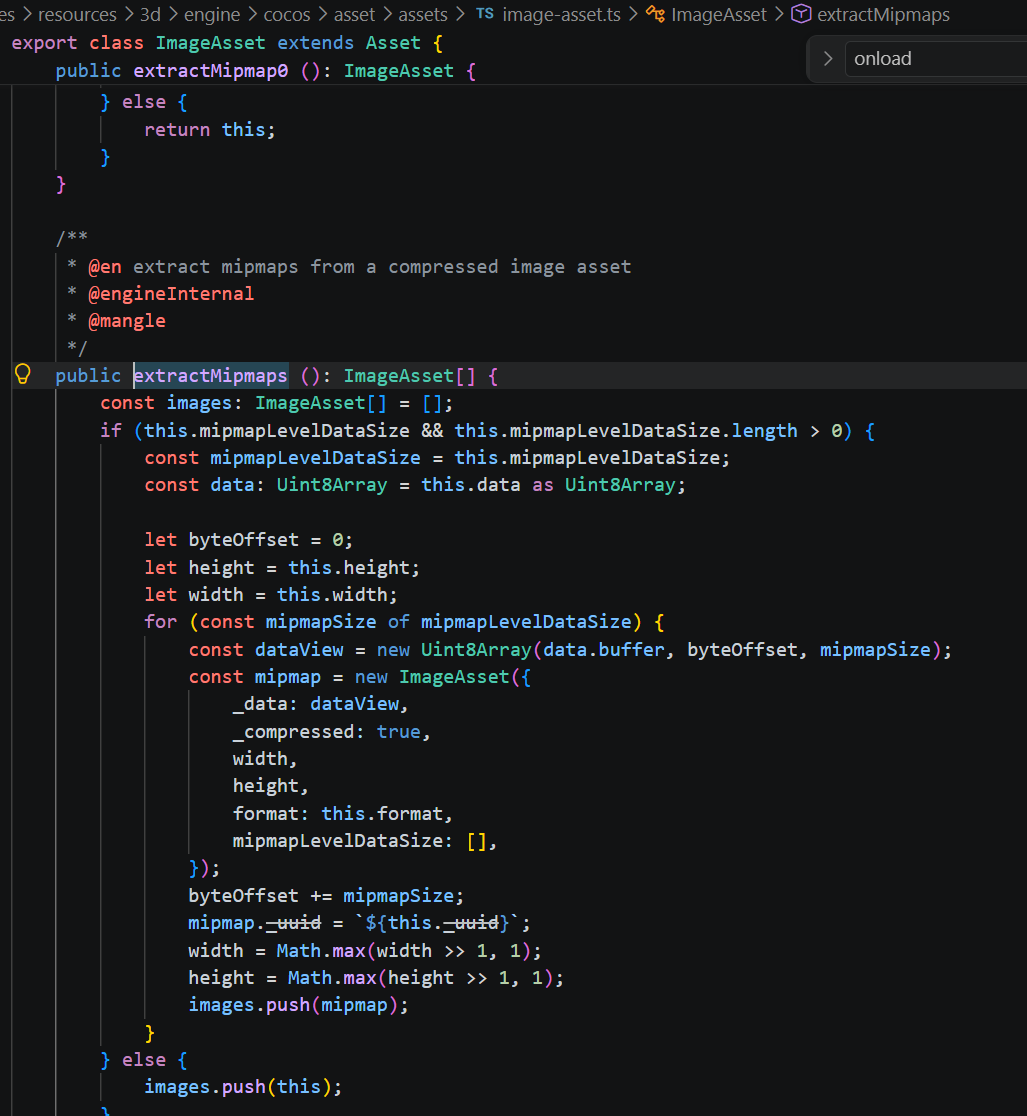This screenshot has height=1116, width=1027.
Task: Click "const mipmap = new ImageAsset({" line
Action: [359, 677]
